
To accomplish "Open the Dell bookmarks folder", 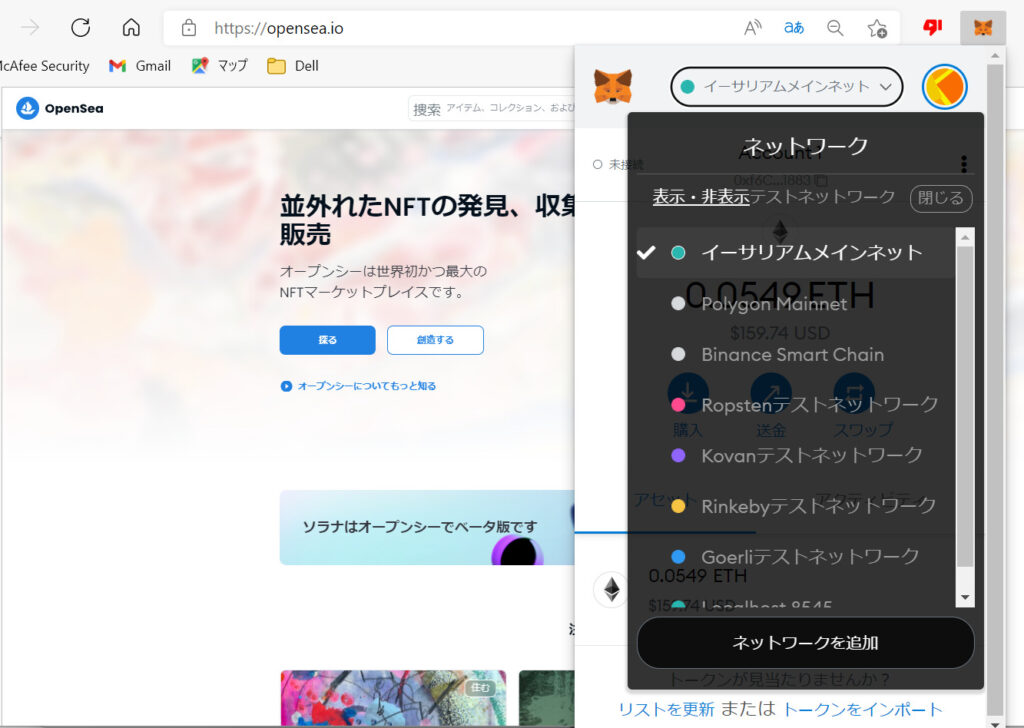I will (293, 66).
